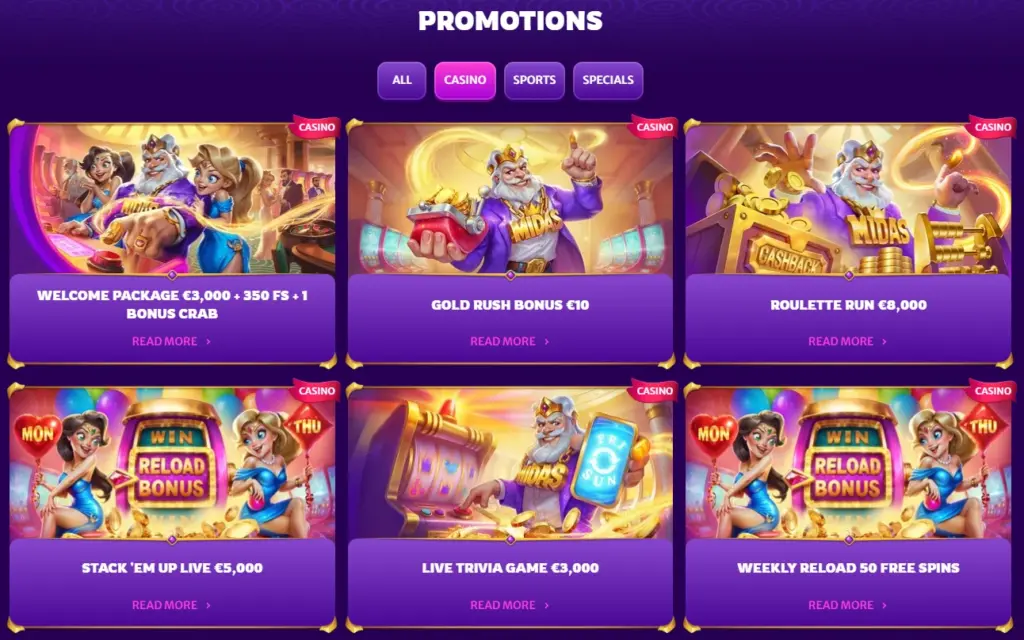
Task: Switch to the CASINO promotions tab
Action: [x=465, y=80]
